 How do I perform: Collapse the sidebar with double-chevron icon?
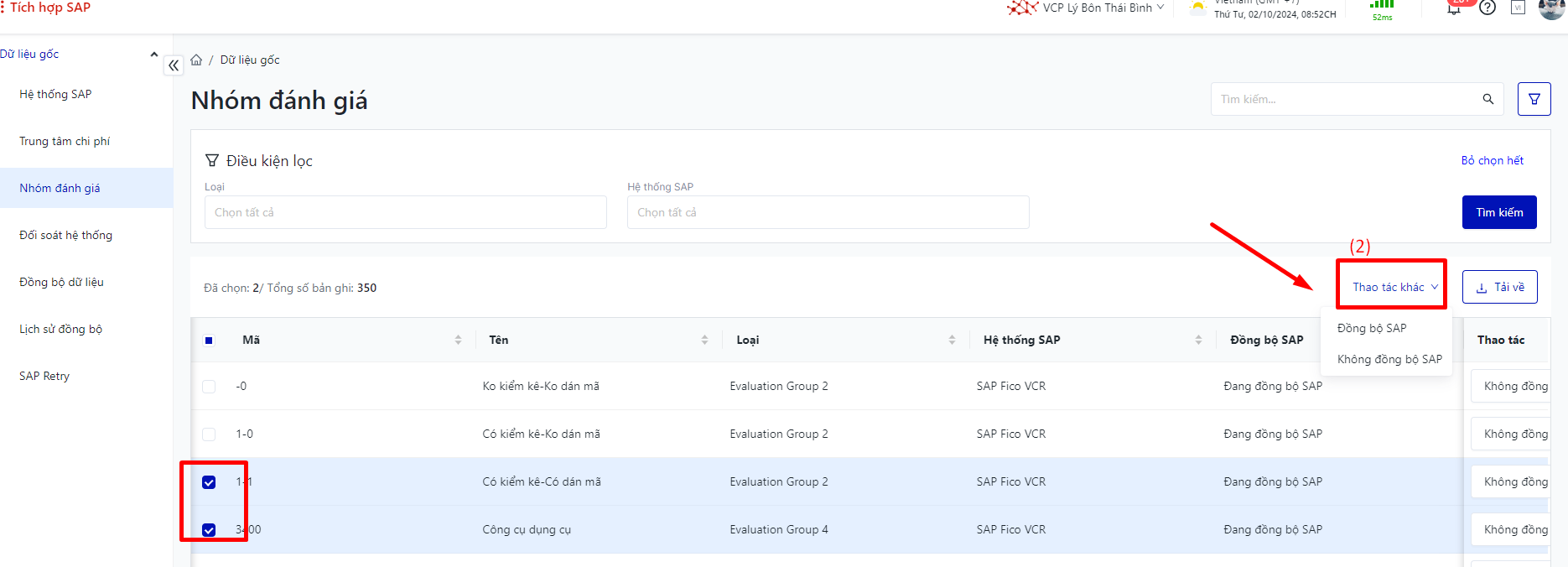point(174,65)
